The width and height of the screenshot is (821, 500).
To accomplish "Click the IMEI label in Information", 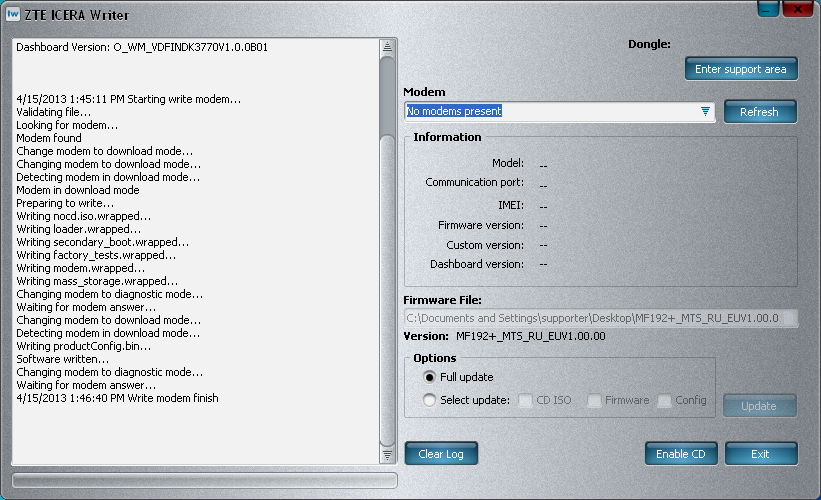I will point(511,205).
